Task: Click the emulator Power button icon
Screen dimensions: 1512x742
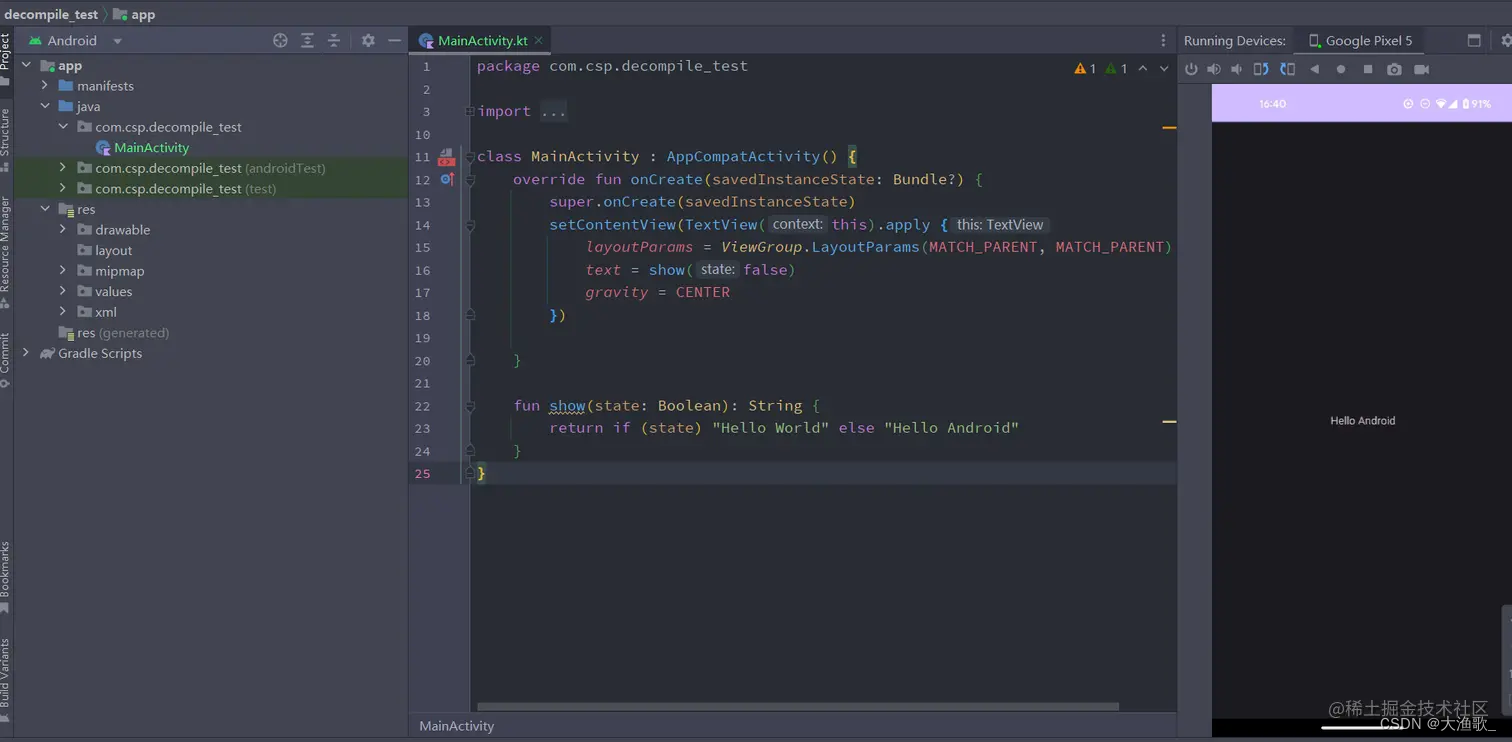Action: point(1191,69)
